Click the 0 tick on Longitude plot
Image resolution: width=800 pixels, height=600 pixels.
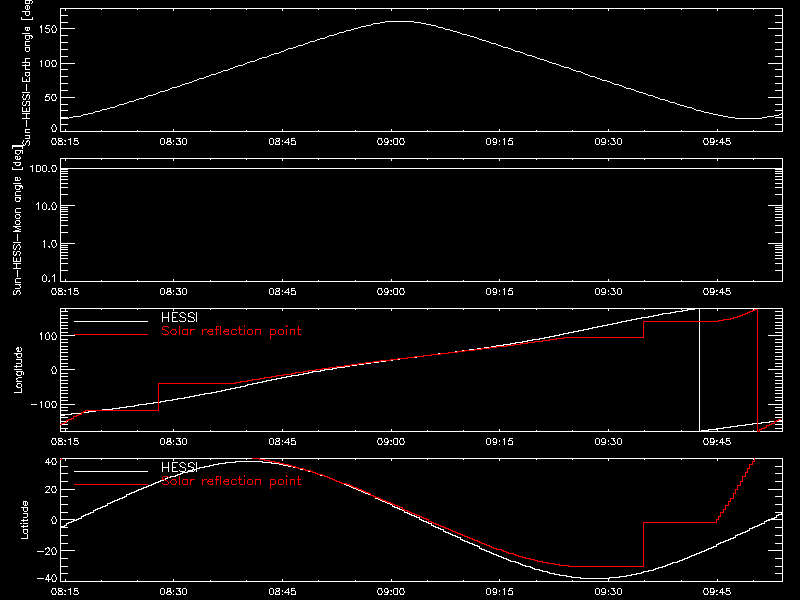(54, 370)
